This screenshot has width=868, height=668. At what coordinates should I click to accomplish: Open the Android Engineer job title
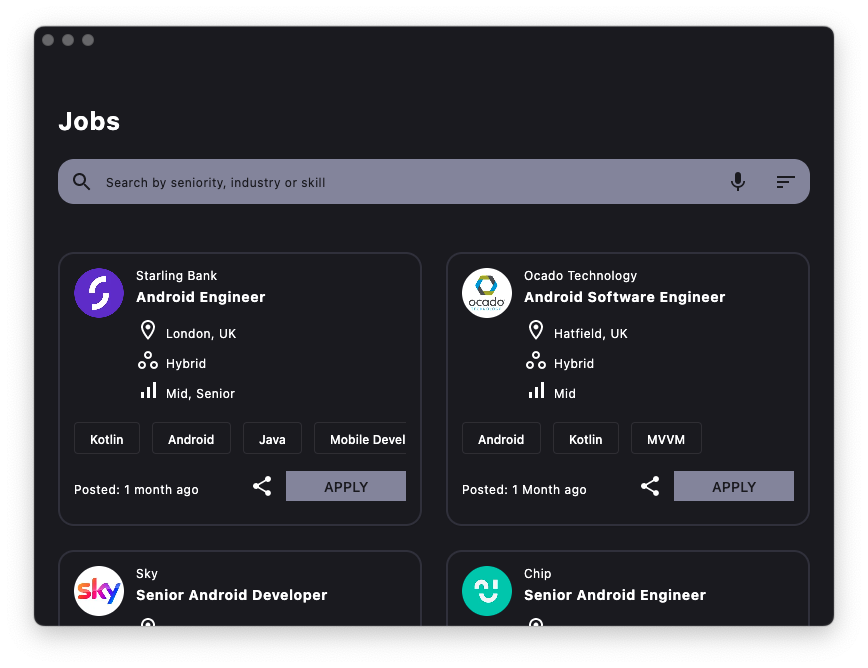201,297
